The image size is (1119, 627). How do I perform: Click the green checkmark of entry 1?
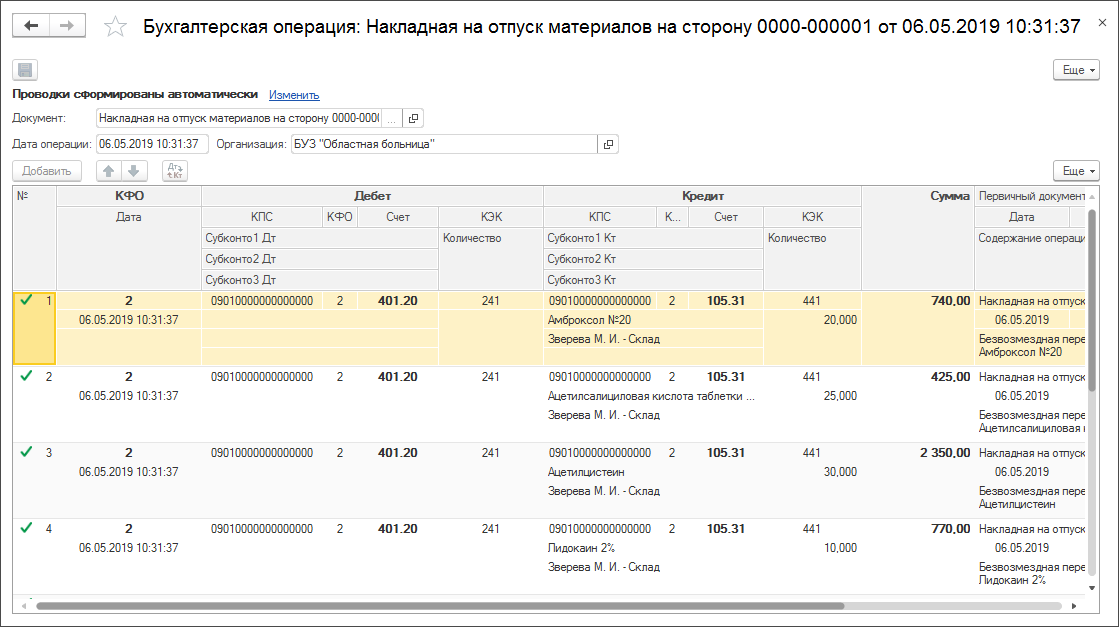pyautogui.click(x=26, y=300)
